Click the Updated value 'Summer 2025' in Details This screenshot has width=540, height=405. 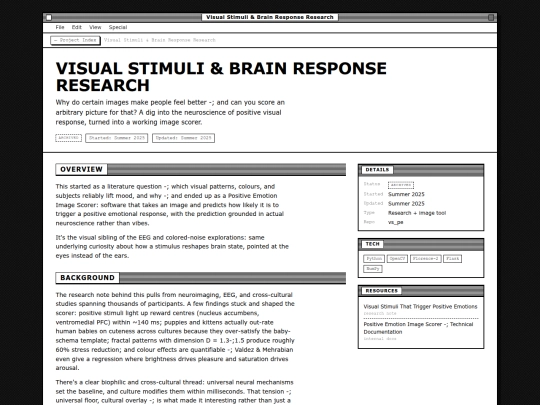coord(406,204)
